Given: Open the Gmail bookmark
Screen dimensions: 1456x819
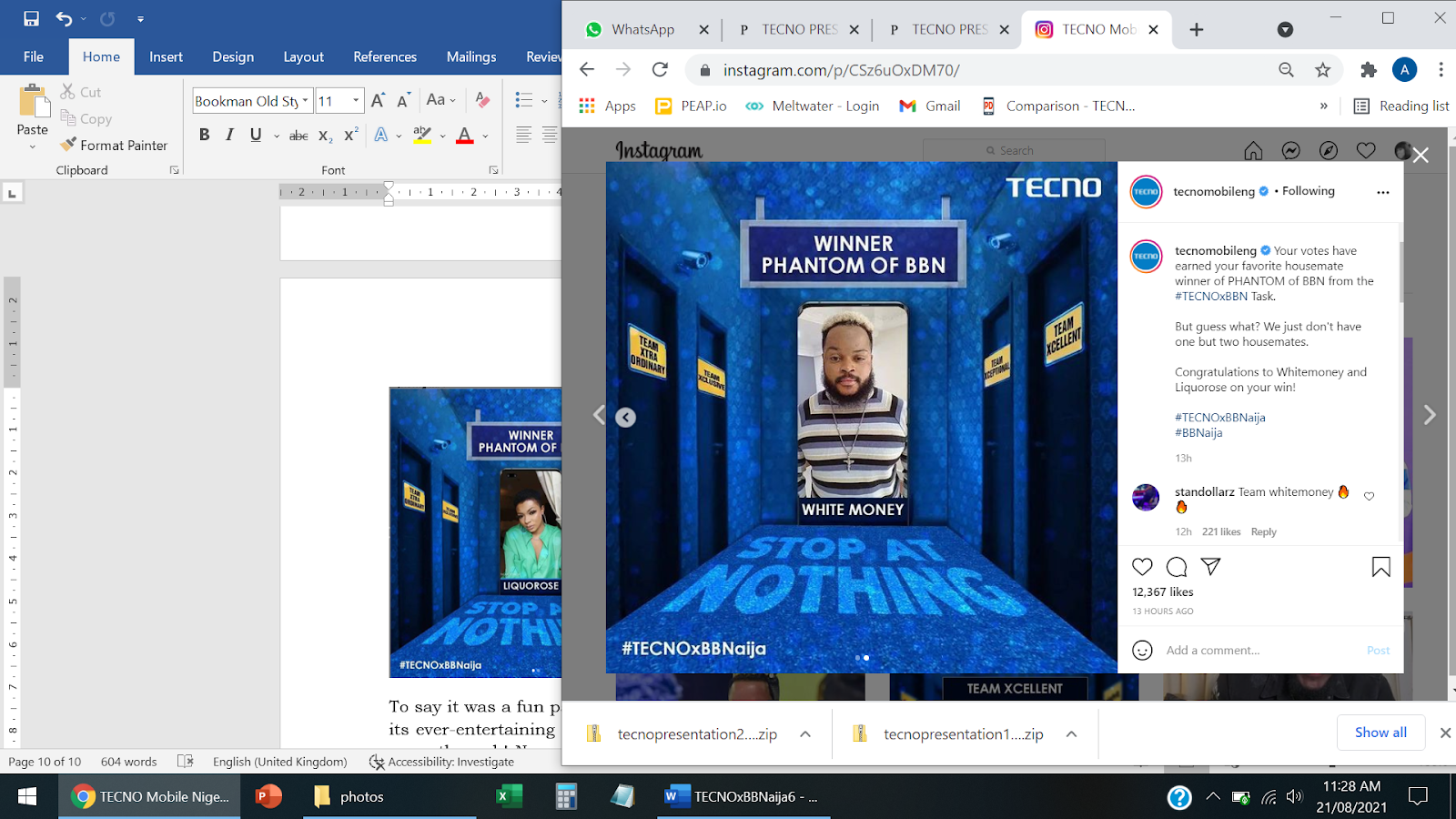Looking at the screenshot, I should [x=929, y=106].
